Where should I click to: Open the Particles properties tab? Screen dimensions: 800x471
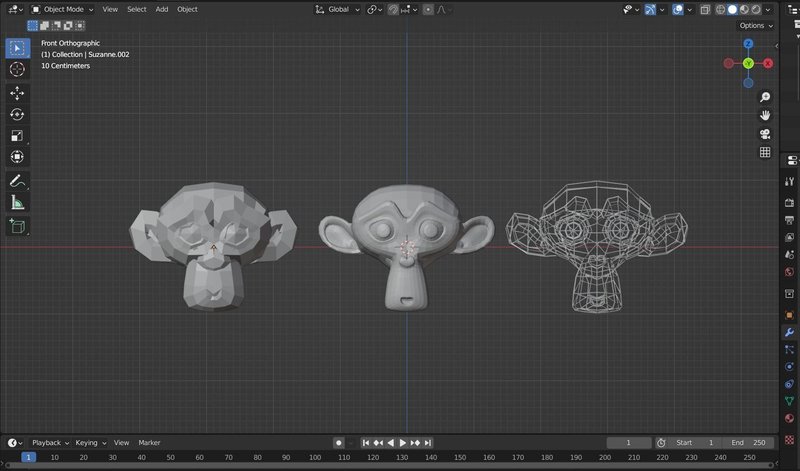(x=789, y=350)
